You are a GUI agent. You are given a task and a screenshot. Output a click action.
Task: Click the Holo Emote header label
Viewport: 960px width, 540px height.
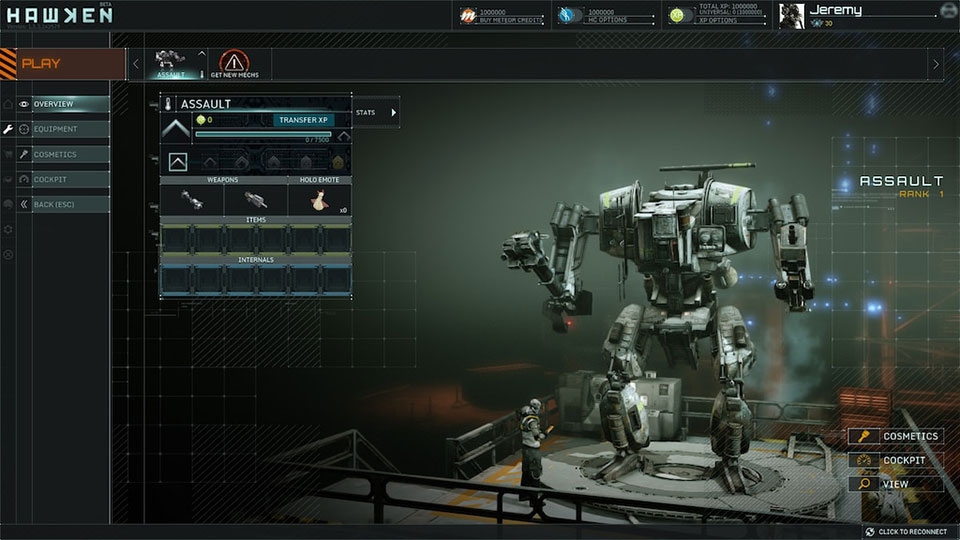pos(320,180)
